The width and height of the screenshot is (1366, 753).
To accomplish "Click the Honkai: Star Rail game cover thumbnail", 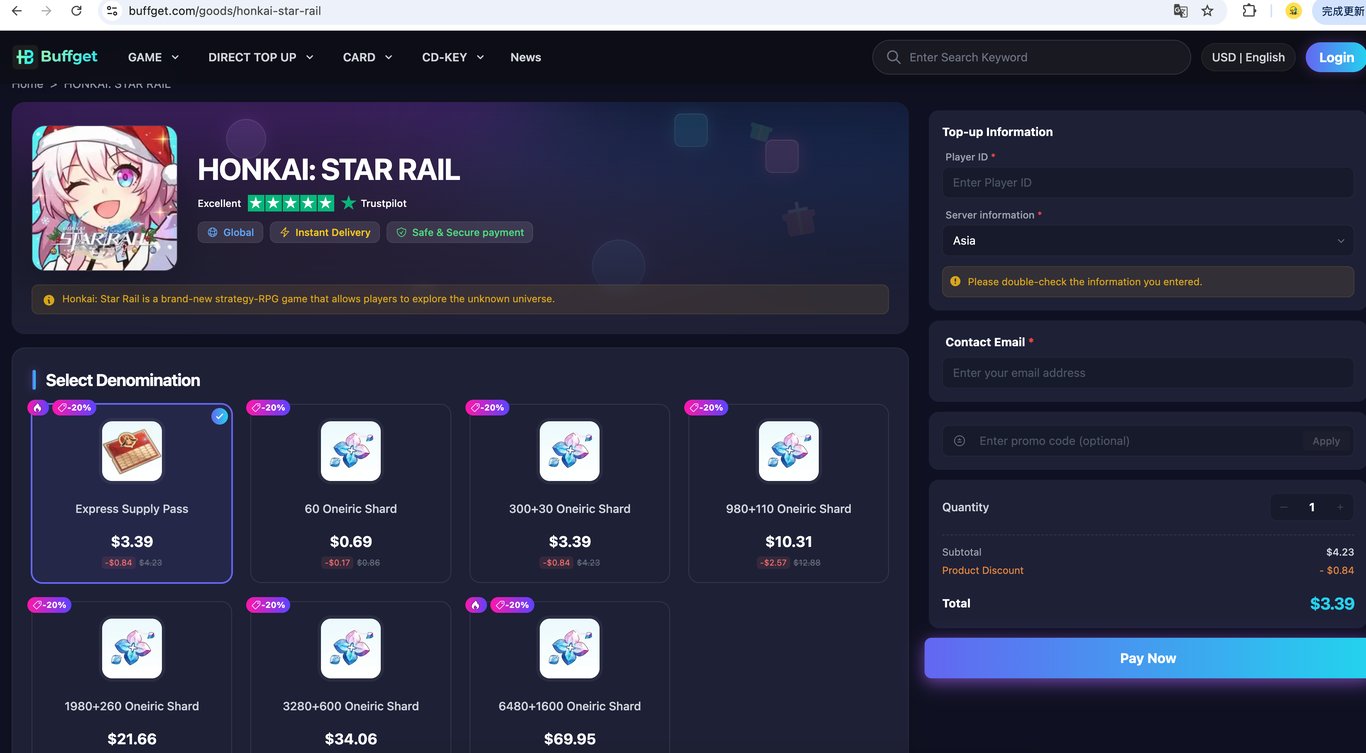I will [105, 198].
